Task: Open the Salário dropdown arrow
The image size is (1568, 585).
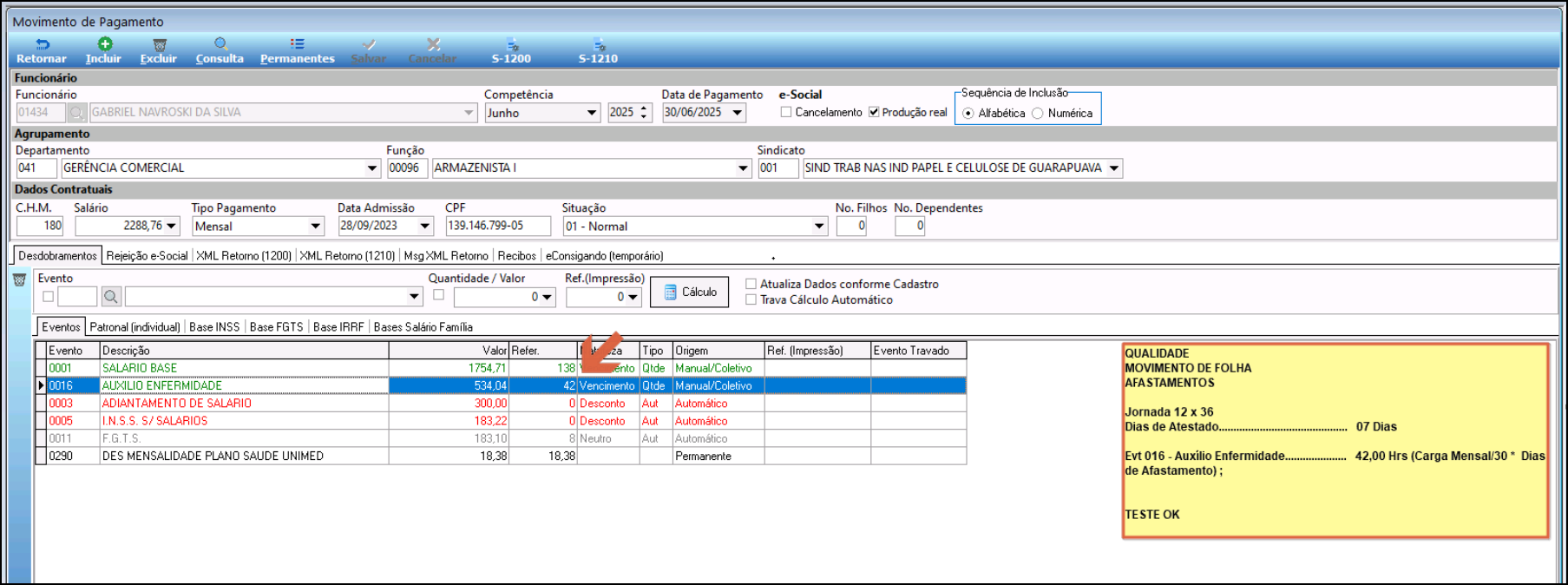Action: click(172, 227)
